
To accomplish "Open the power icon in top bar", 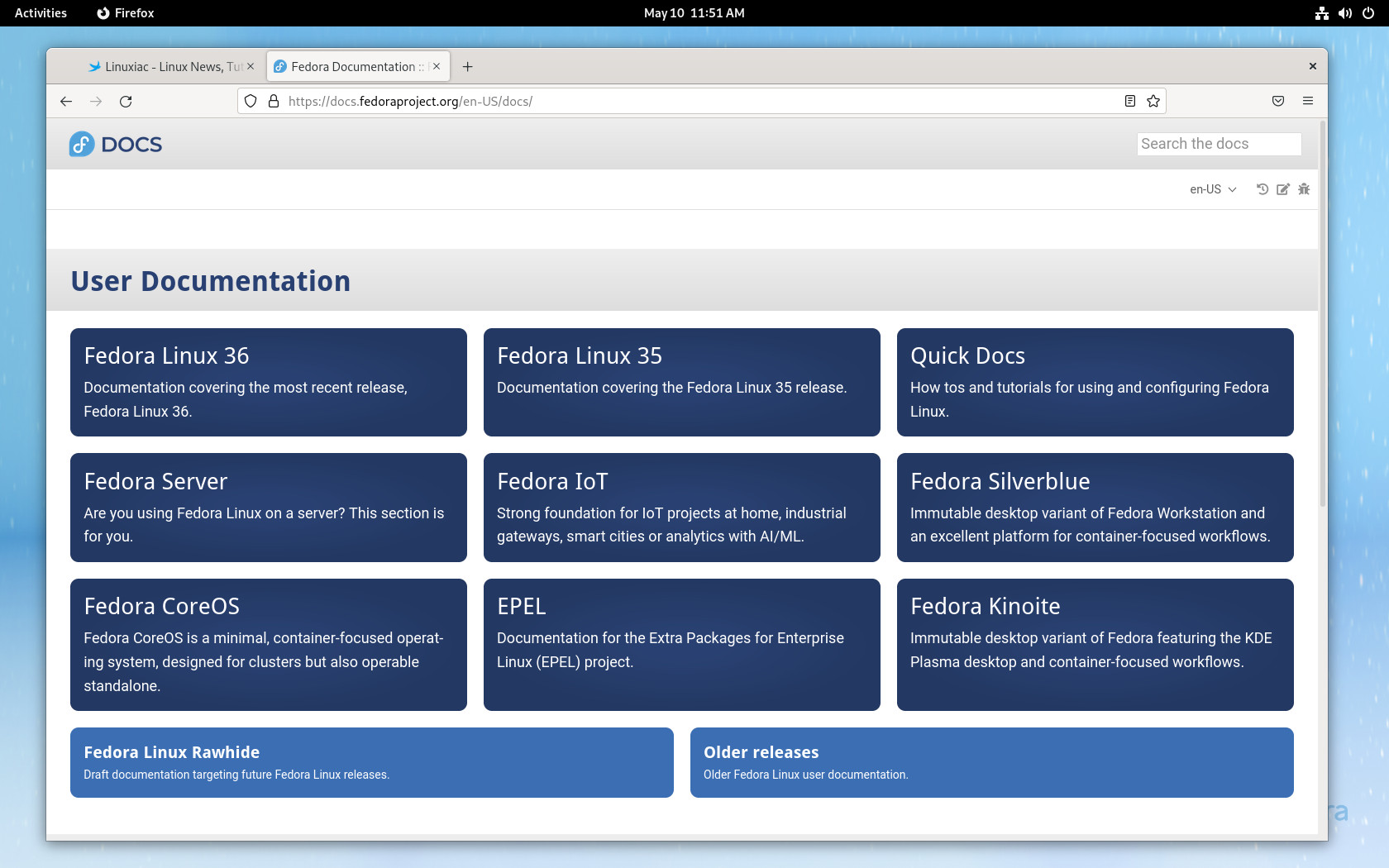I will (x=1368, y=13).
